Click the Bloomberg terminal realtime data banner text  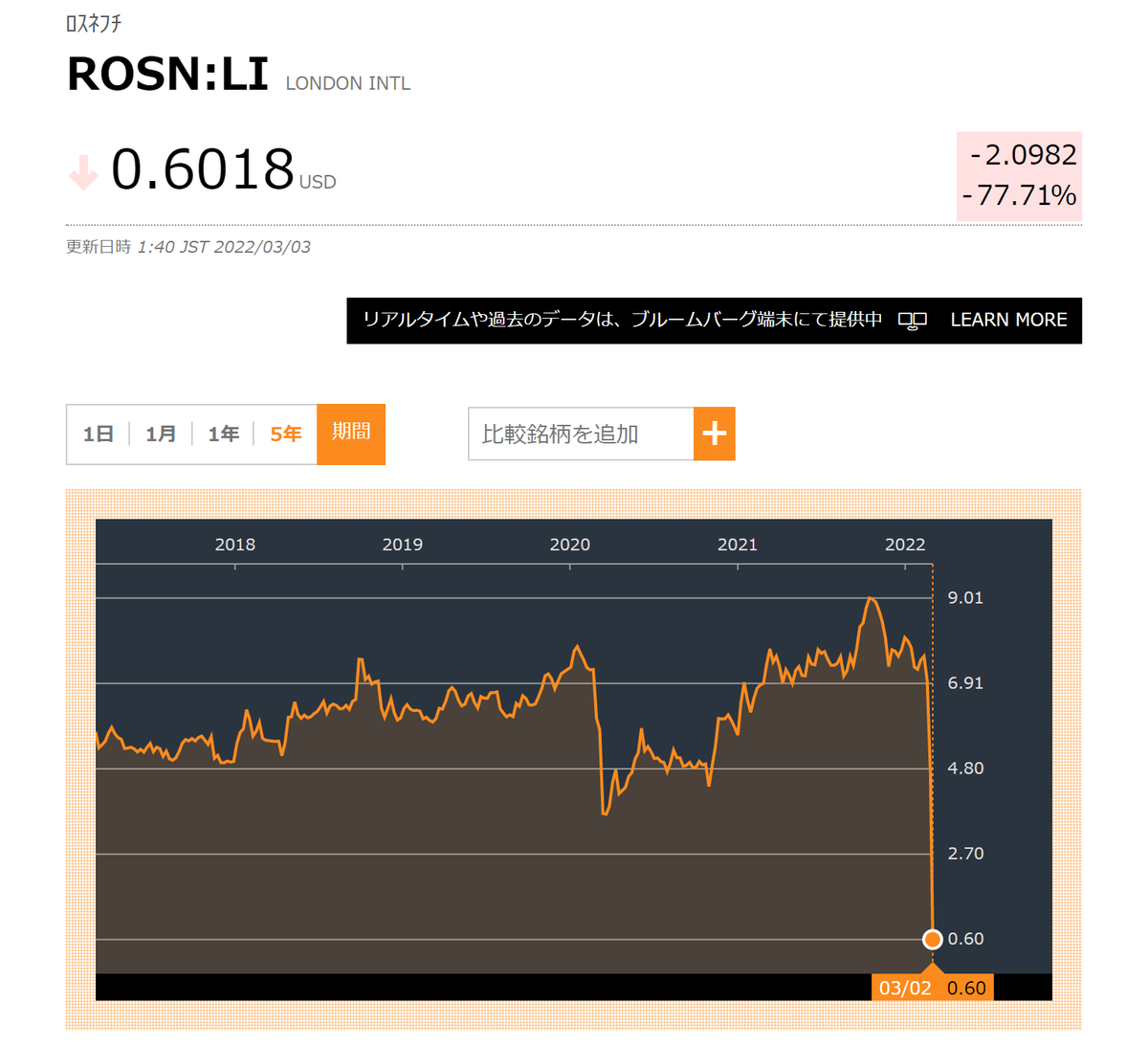click(x=622, y=320)
